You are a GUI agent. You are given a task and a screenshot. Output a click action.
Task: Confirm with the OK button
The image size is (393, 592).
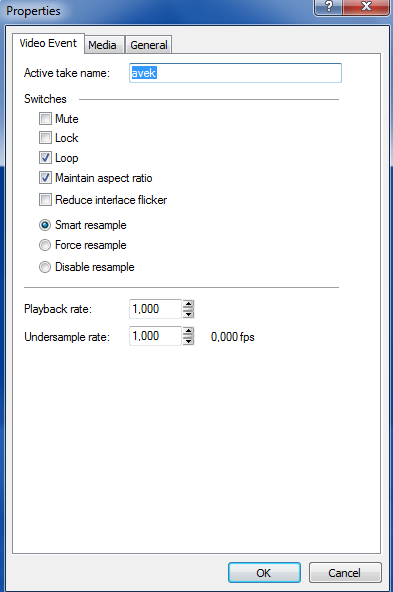[264, 573]
